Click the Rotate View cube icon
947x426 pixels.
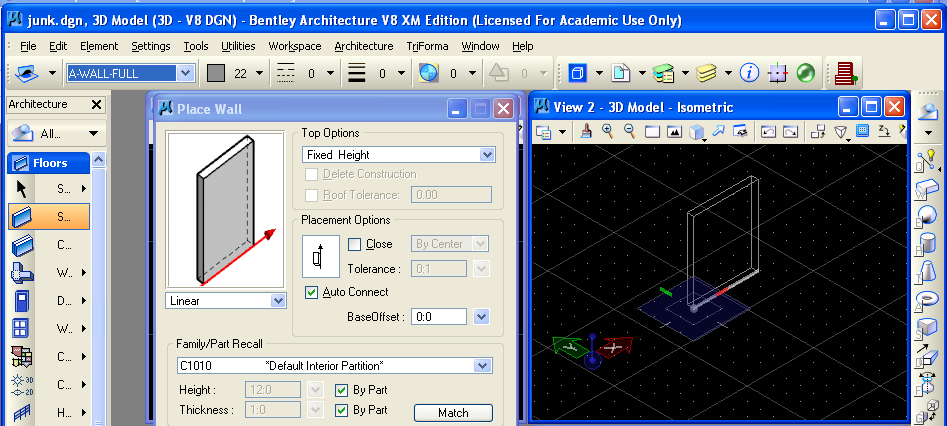[x=696, y=132]
